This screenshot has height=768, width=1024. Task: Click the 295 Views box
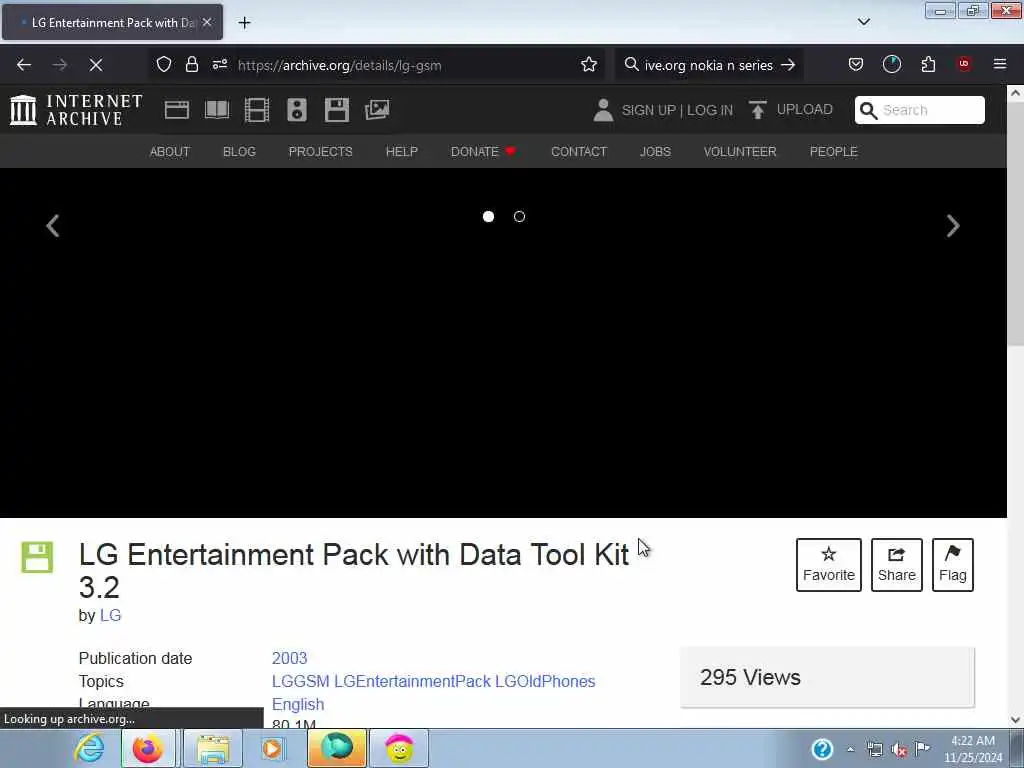827,677
